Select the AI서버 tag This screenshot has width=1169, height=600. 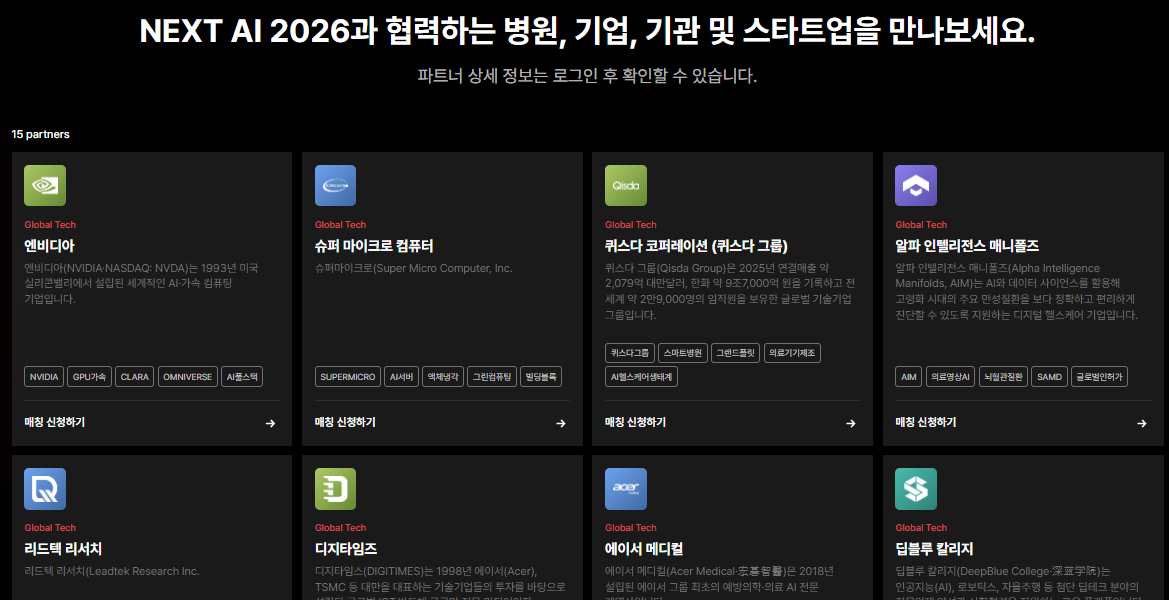click(x=402, y=376)
